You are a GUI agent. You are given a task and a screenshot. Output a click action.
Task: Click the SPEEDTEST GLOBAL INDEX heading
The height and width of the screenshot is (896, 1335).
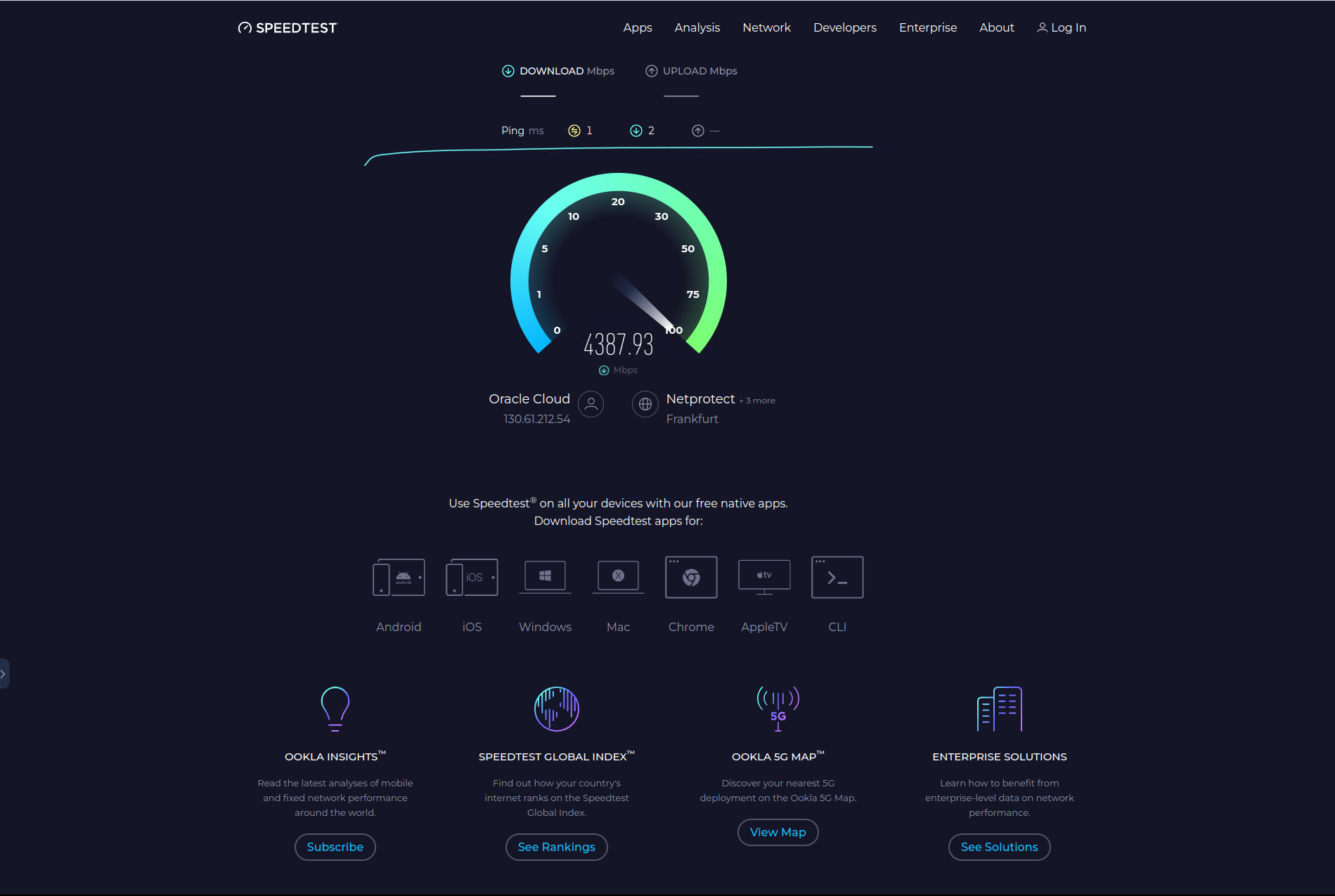coord(557,756)
